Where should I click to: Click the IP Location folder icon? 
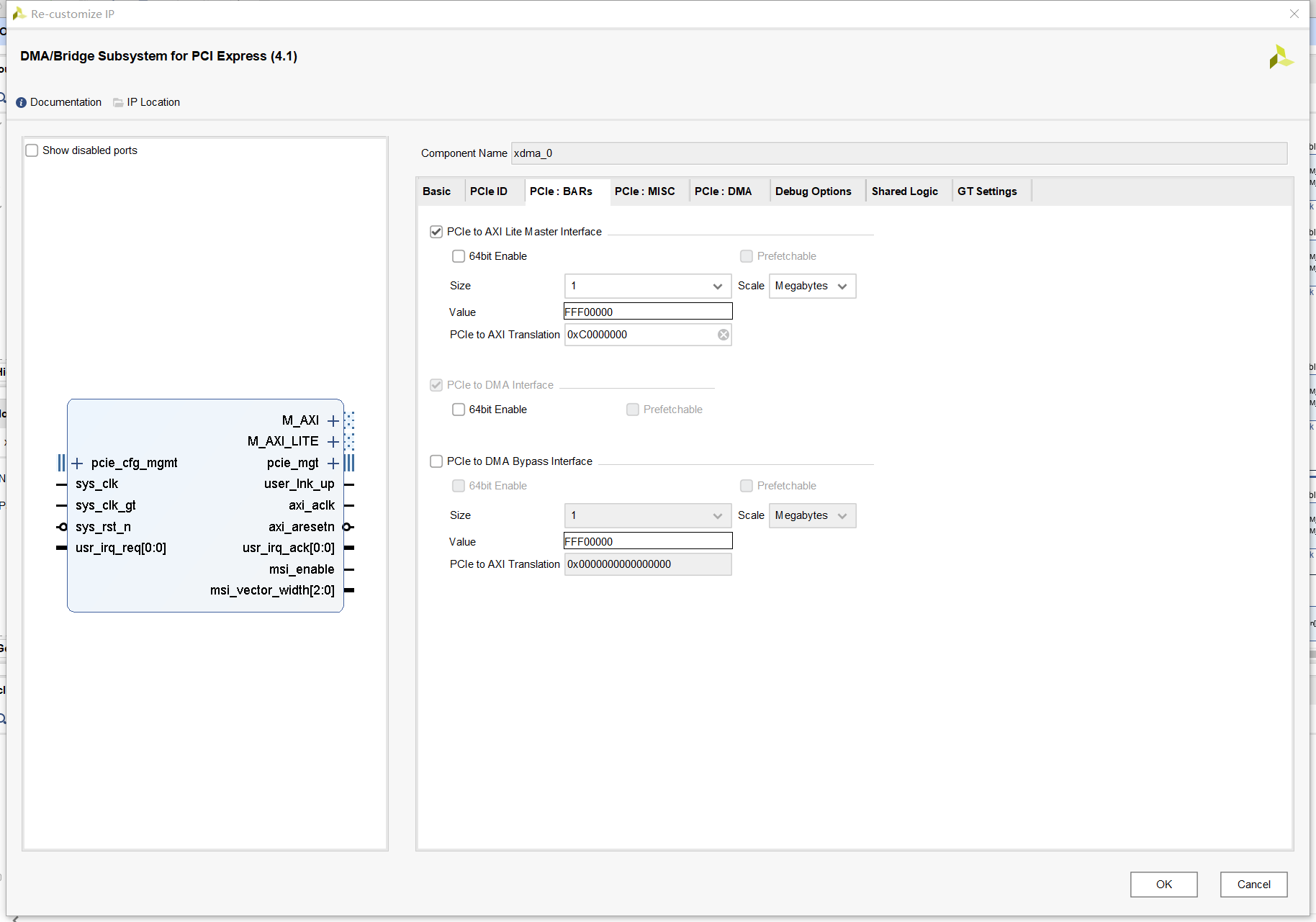118,102
